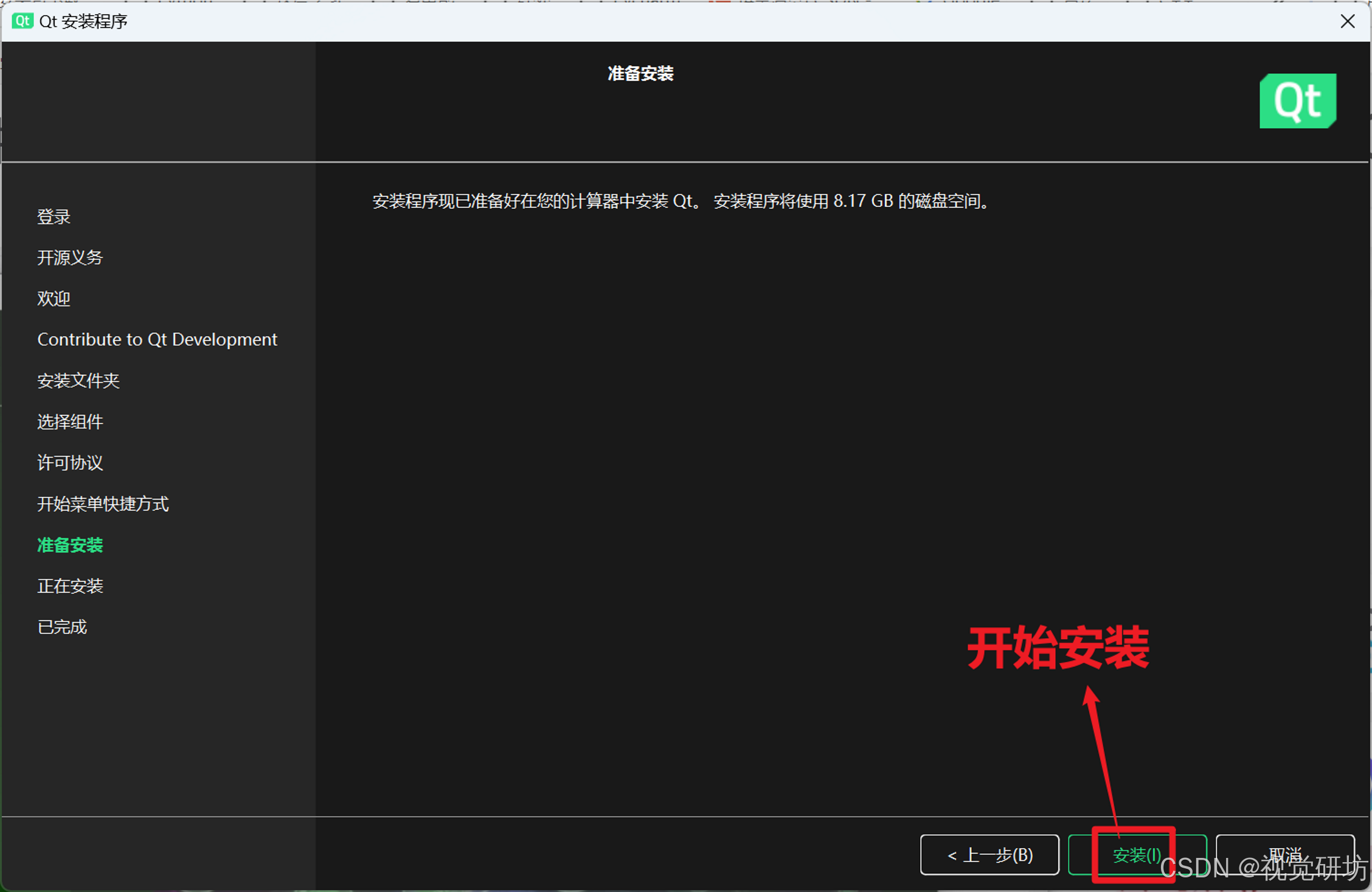
Task: Select 开源义务 step in sidebar
Action: pyautogui.click(x=70, y=257)
